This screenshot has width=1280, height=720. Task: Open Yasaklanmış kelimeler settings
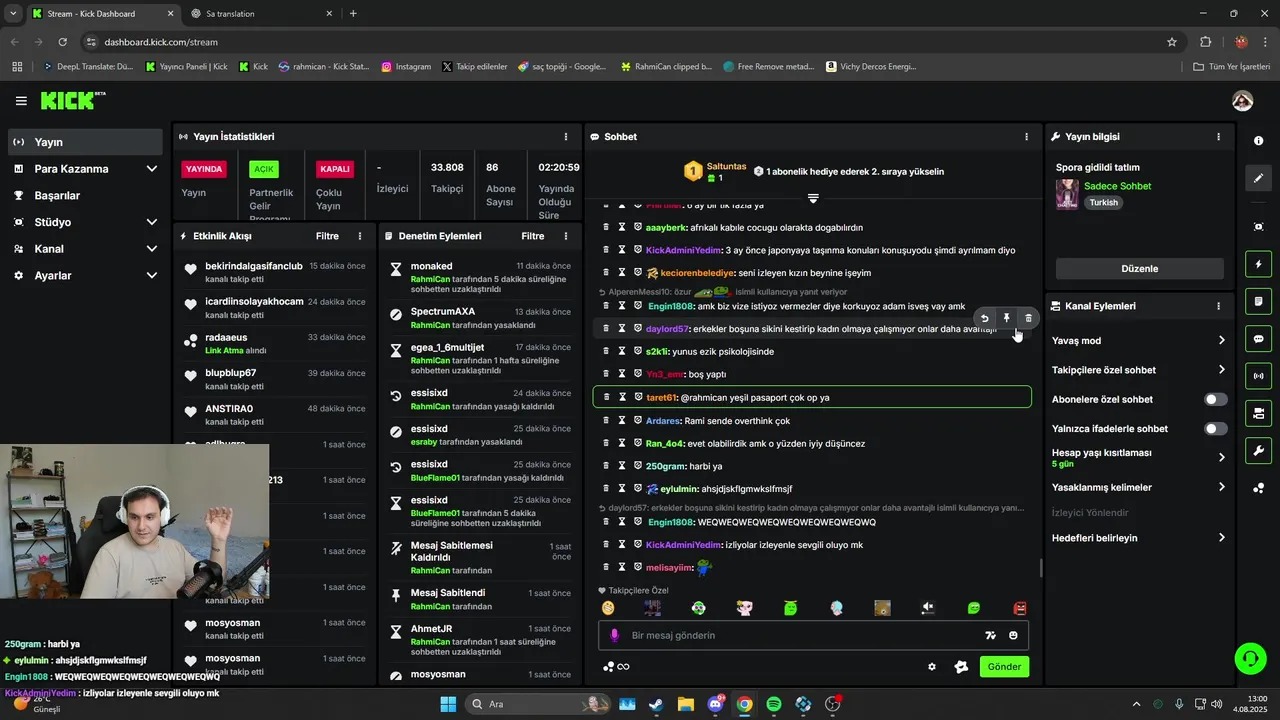pyautogui.click(x=1139, y=487)
